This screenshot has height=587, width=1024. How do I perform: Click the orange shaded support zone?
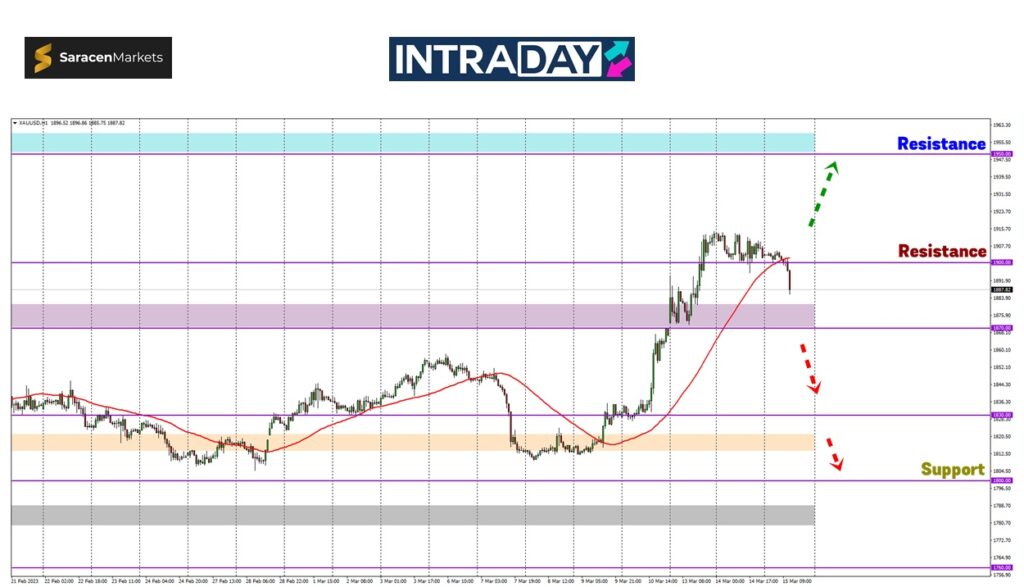[x=412, y=441]
